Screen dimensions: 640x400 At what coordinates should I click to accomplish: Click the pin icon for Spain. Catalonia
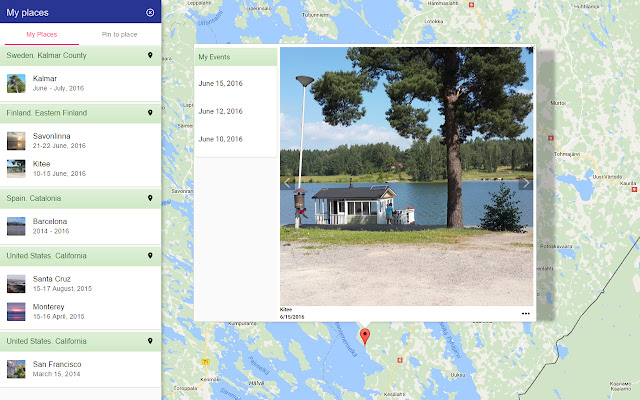point(150,198)
